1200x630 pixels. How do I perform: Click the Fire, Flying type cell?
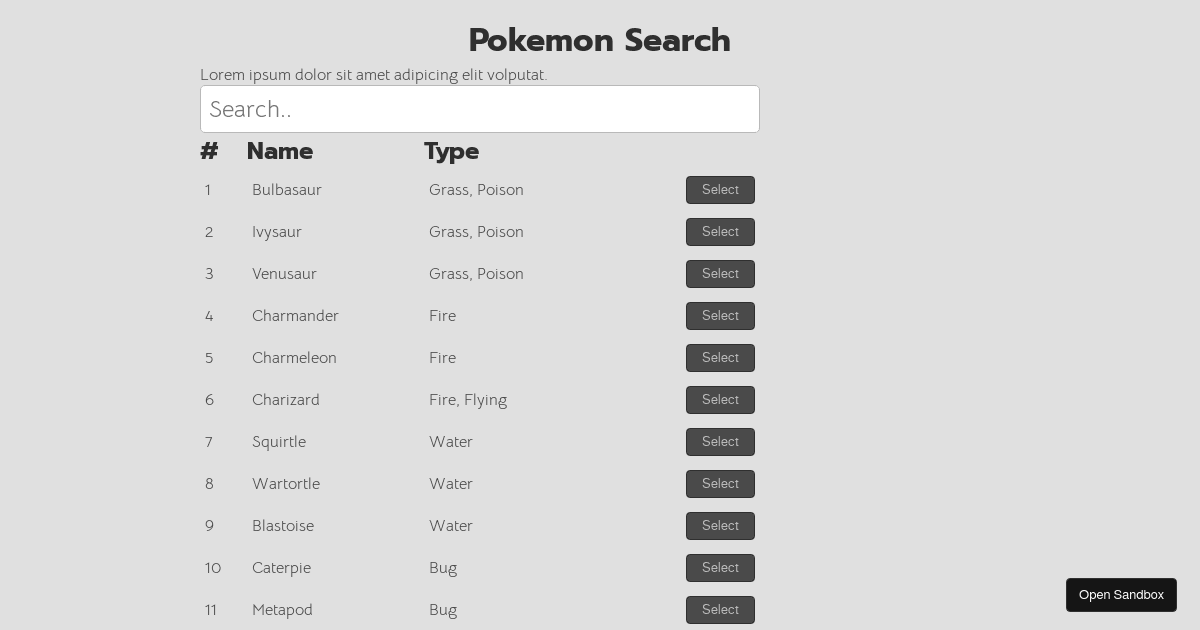[468, 400]
